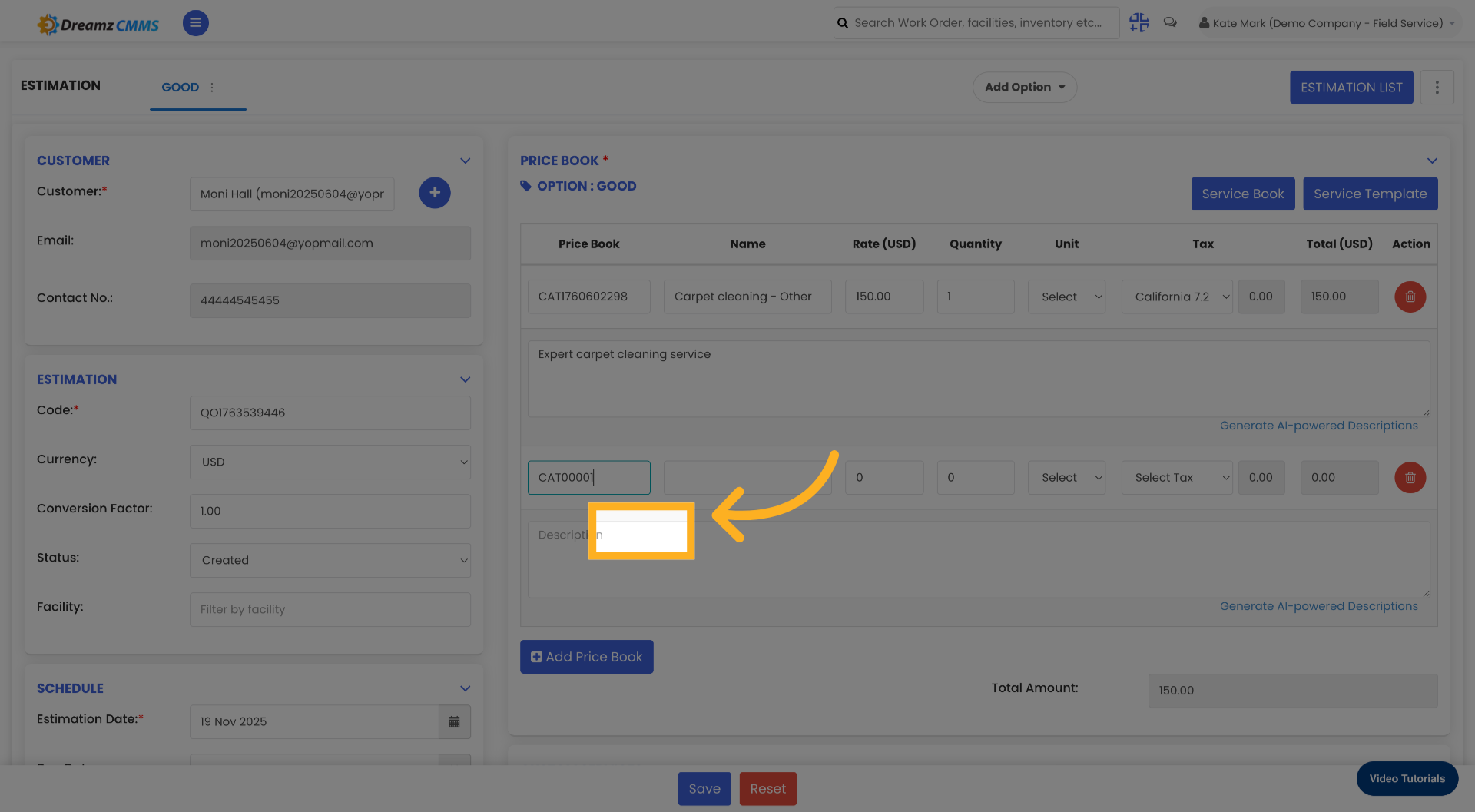
Task: Click empty Description textarea of CAT00001 row
Action: pyautogui.click(x=979, y=560)
